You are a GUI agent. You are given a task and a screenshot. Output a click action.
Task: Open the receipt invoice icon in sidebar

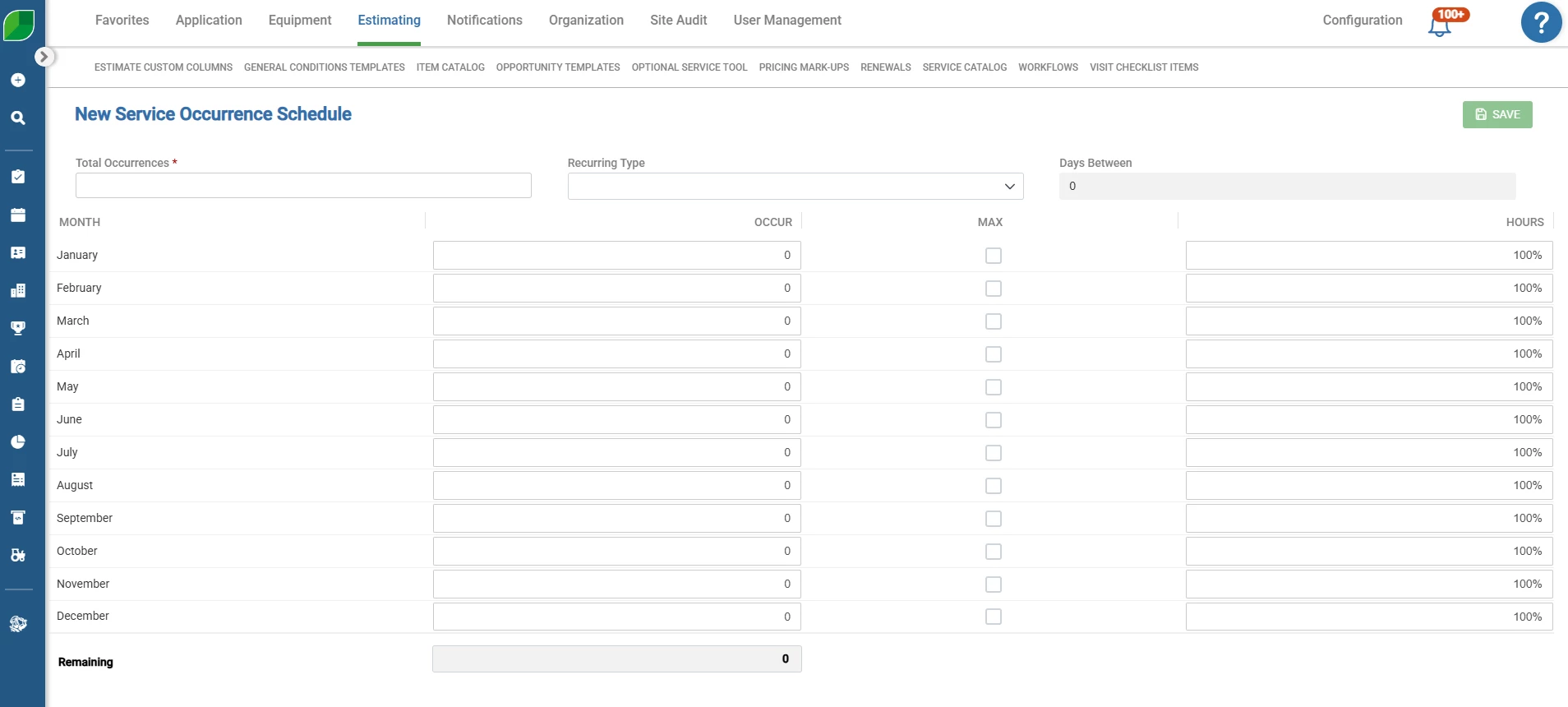coord(18,479)
